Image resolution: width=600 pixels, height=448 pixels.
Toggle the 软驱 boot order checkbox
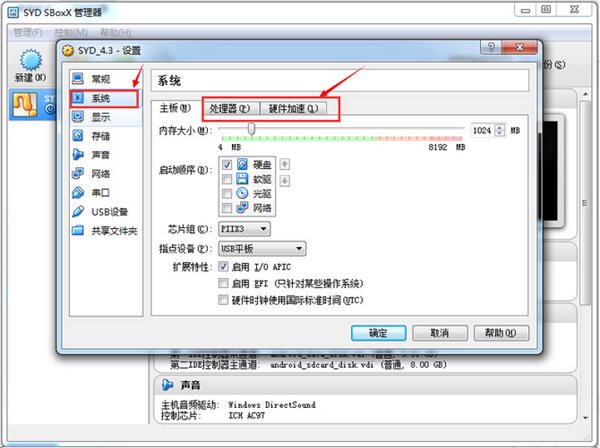click(x=227, y=179)
